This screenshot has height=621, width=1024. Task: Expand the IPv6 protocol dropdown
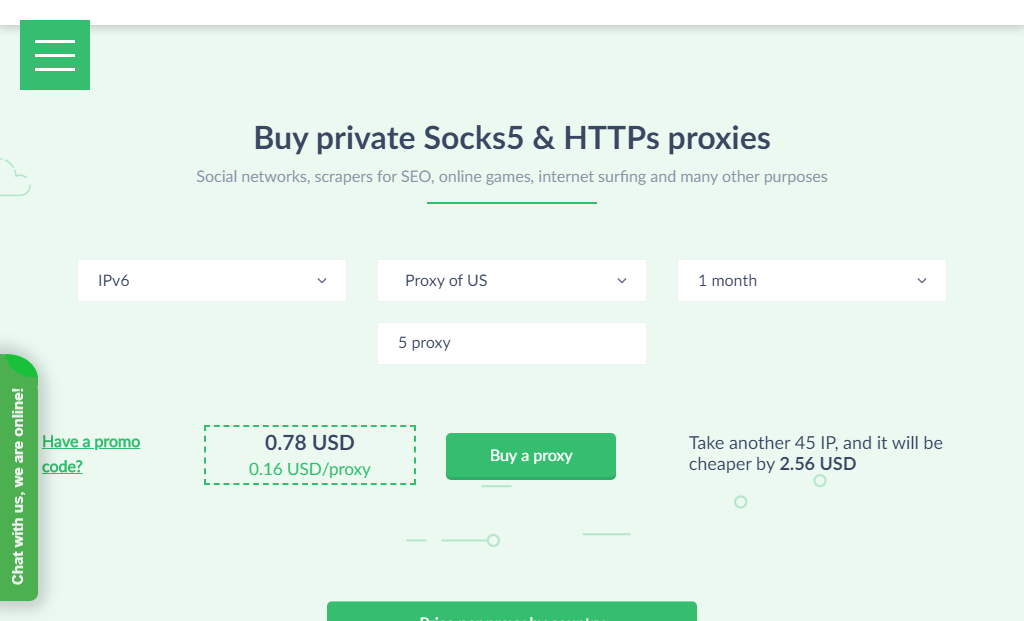click(x=212, y=281)
